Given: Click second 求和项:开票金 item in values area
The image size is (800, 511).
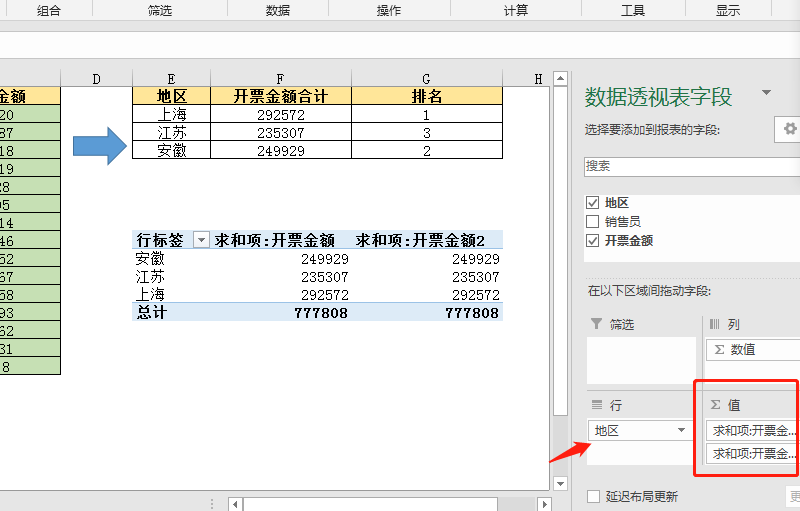Looking at the screenshot, I should pyautogui.click(x=753, y=453).
